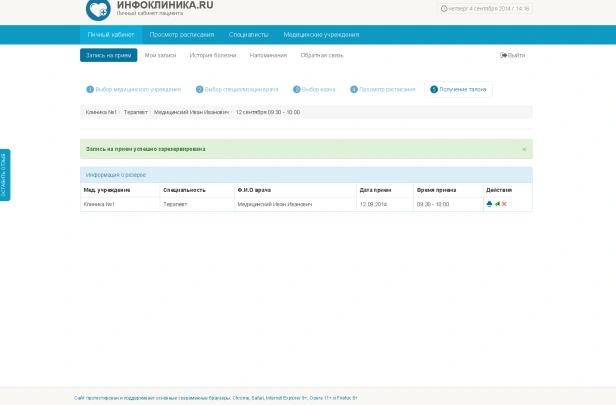Return to step 2 Выбор специализации врача
This screenshot has height=405, width=616.
coord(237,89)
